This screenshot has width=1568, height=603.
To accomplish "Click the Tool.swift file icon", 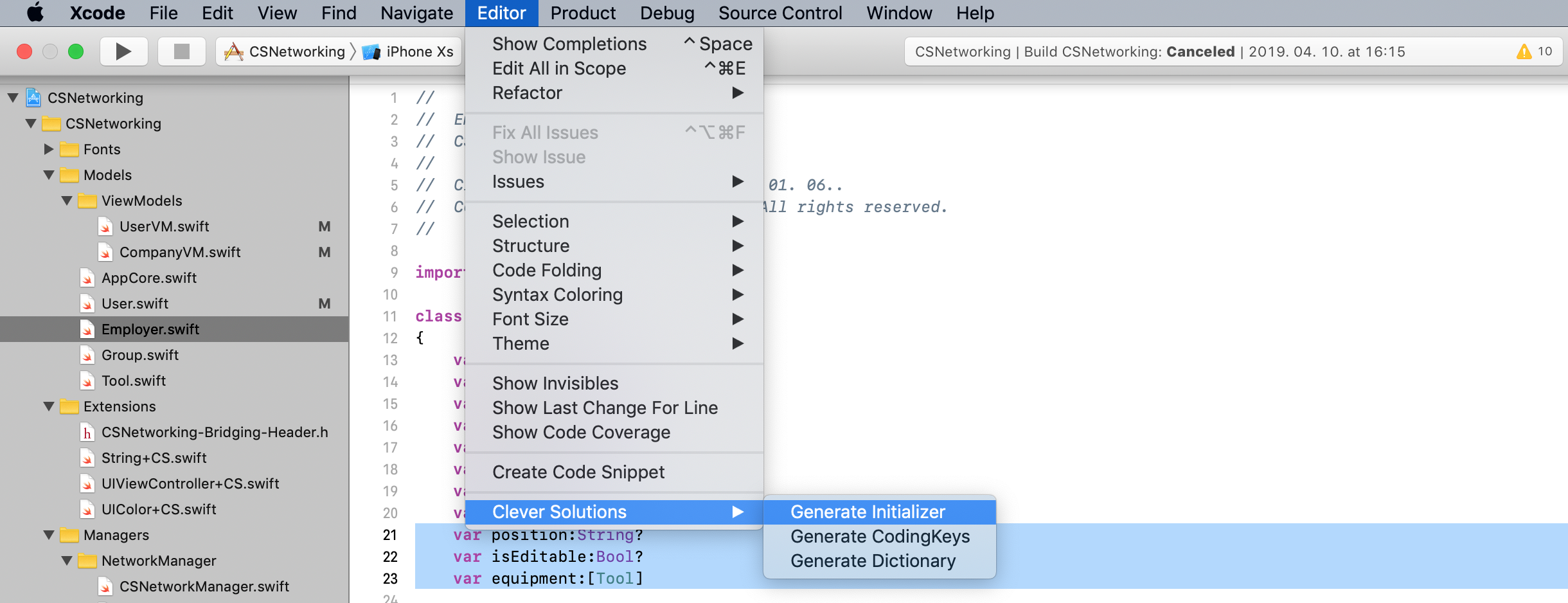I will (87, 381).
